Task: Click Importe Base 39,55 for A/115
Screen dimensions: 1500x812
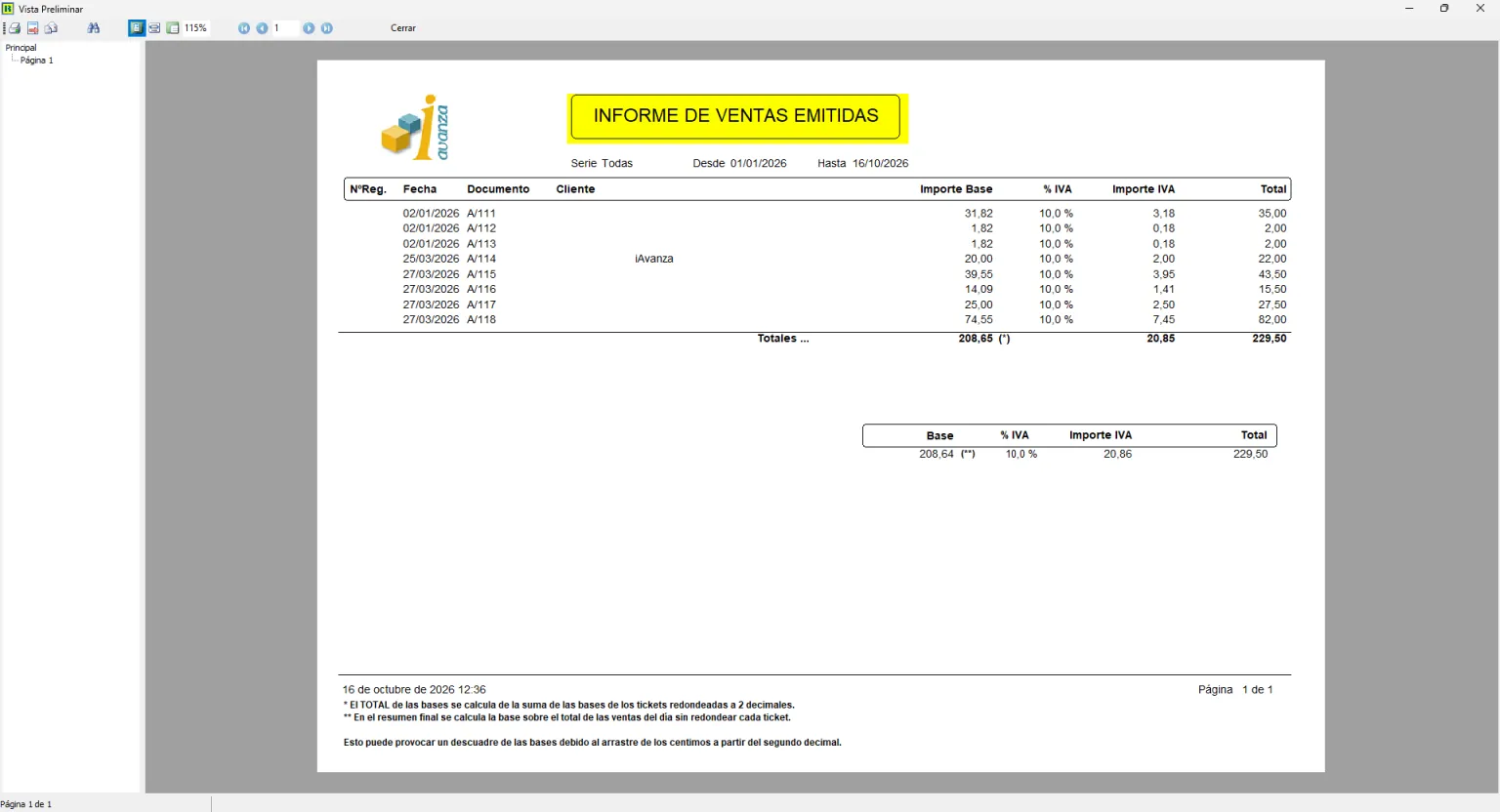Action: (x=979, y=275)
